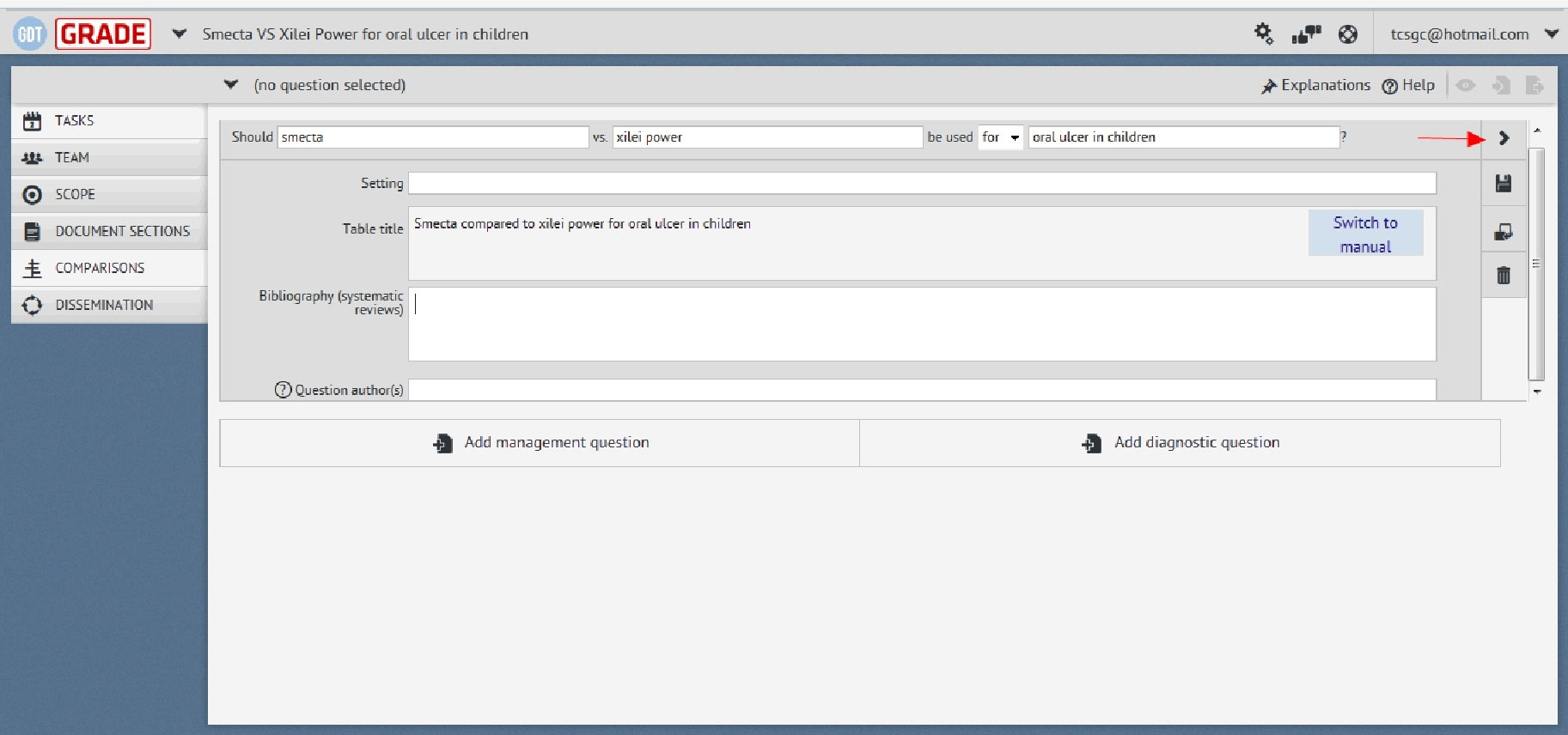Save the question with the floppy disk icon
Image resolution: width=1568 pixels, height=735 pixels.
coord(1504,184)
